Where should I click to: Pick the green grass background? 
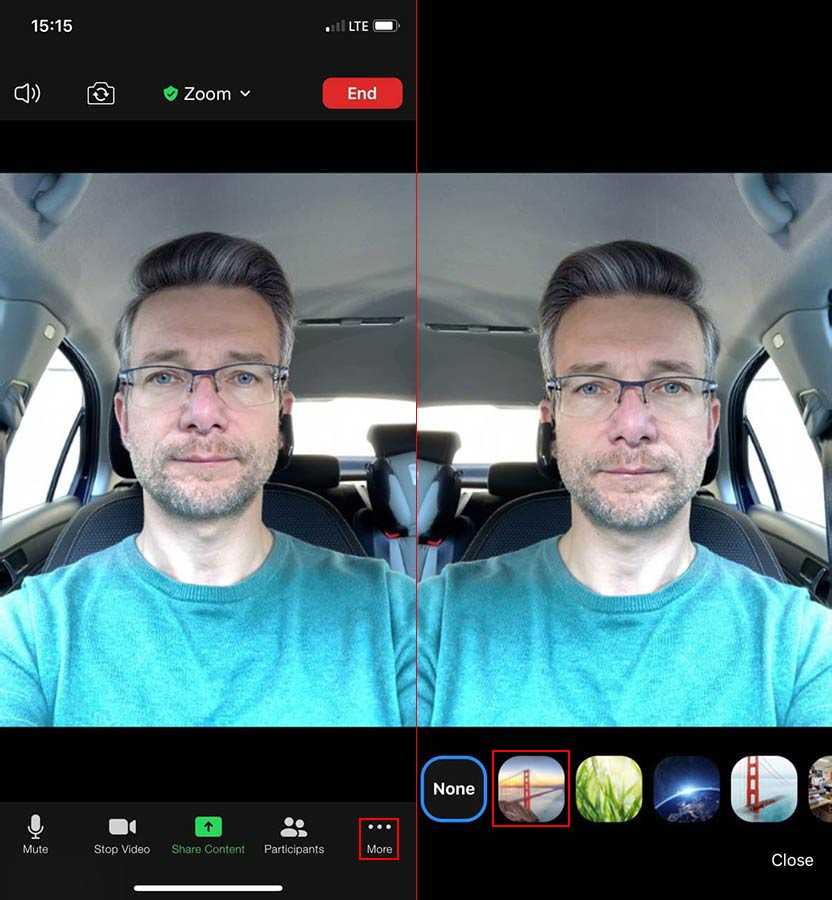(x=609, y=789)
